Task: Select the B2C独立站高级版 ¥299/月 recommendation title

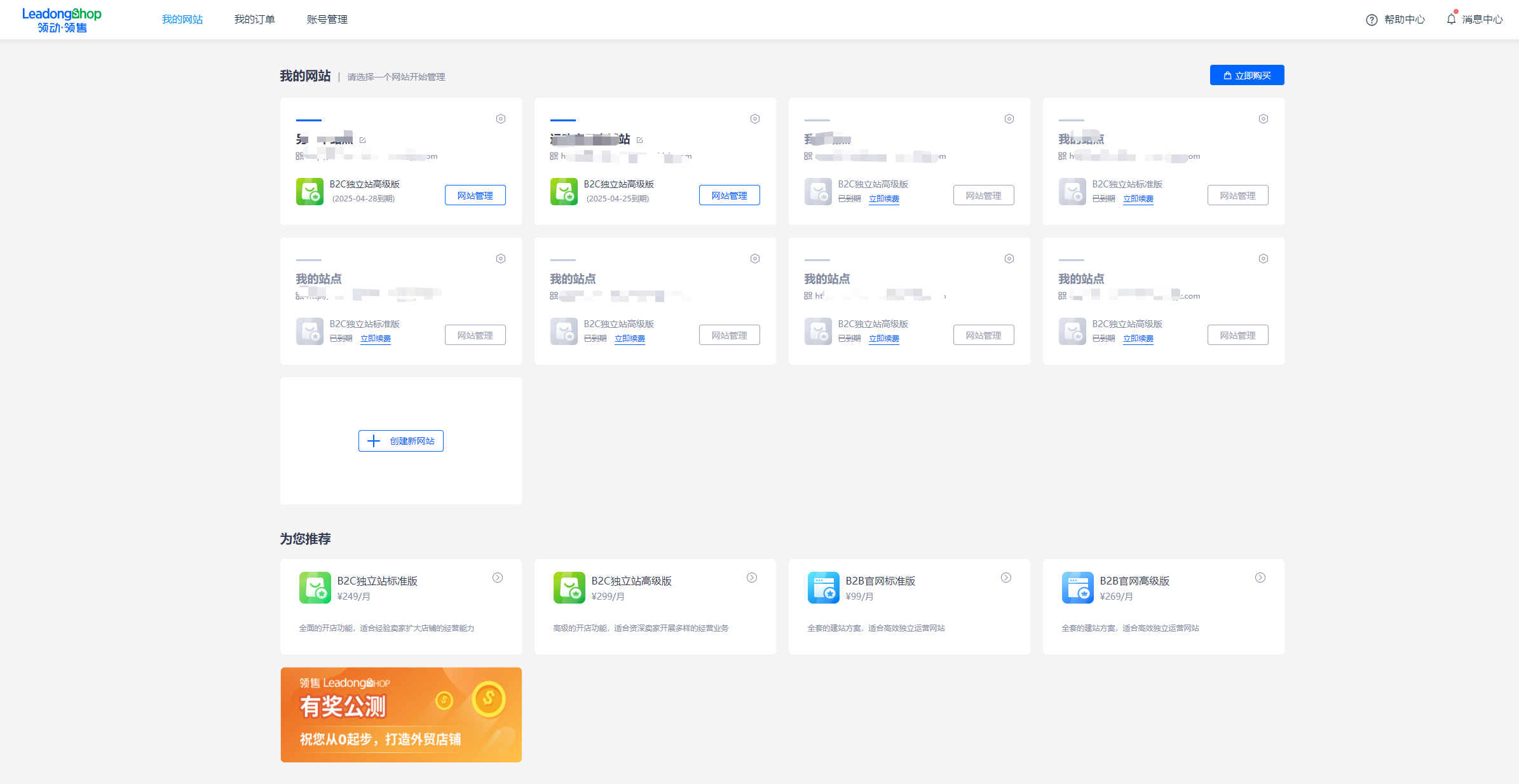Action: [x=632, y=581]
